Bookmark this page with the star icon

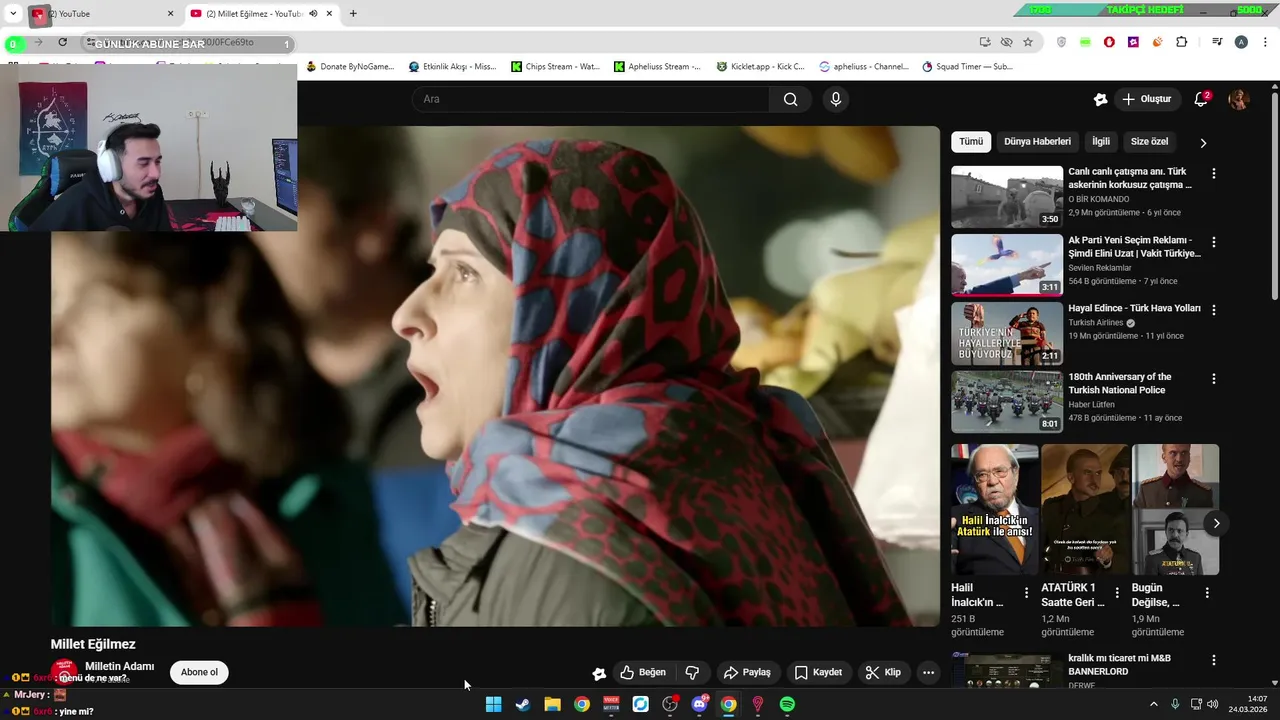pos(1028,42)
